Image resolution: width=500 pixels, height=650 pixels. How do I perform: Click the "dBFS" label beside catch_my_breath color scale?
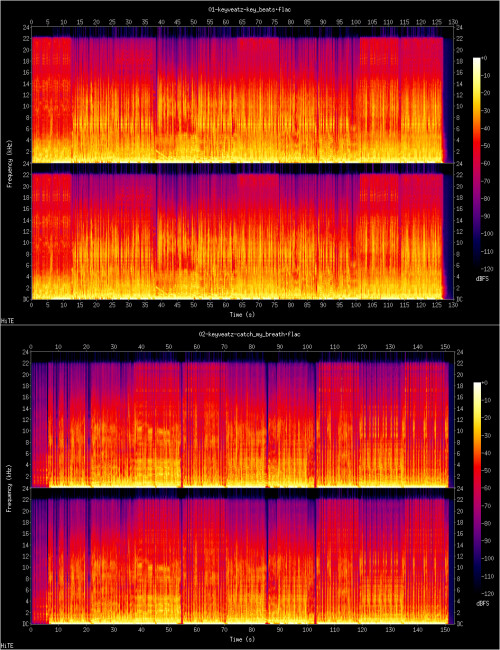pyautogui.click(x=482, y=604)
